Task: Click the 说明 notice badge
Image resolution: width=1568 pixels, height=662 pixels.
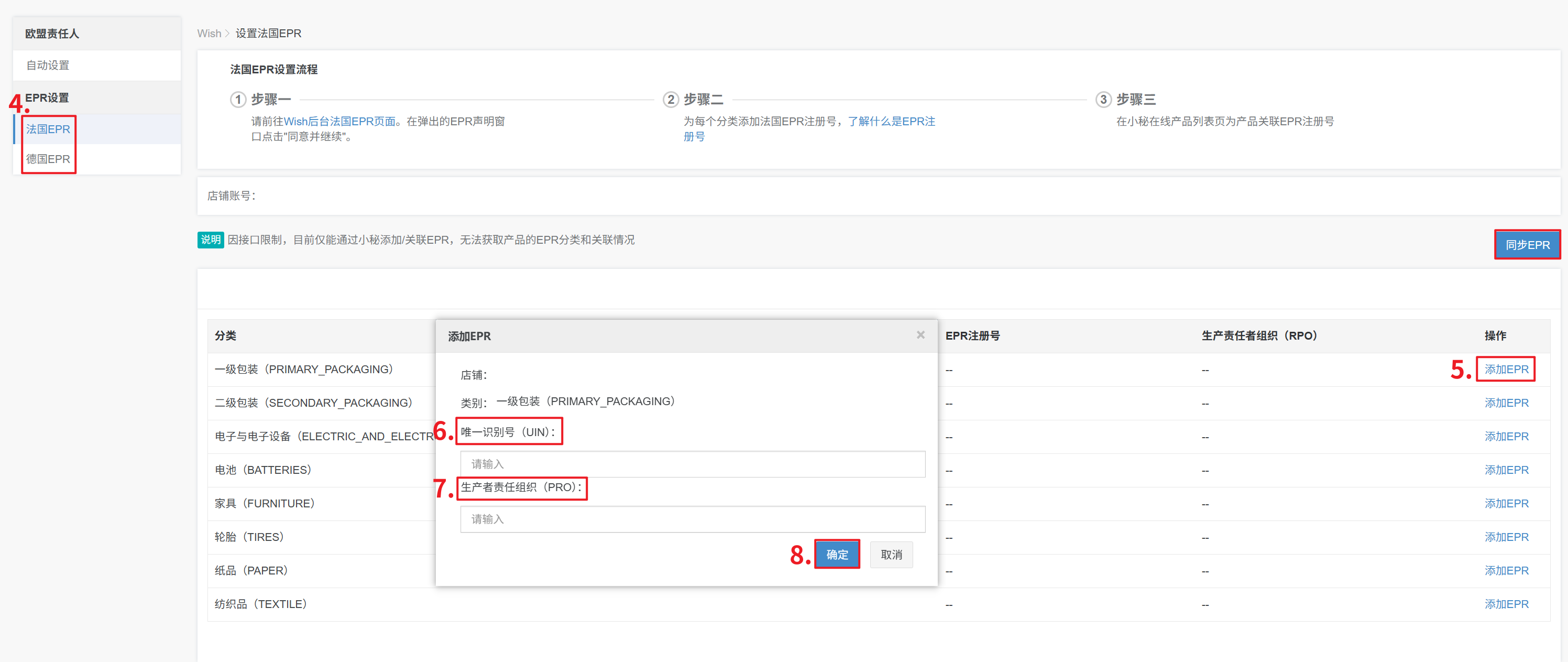Action: point(211,240)
